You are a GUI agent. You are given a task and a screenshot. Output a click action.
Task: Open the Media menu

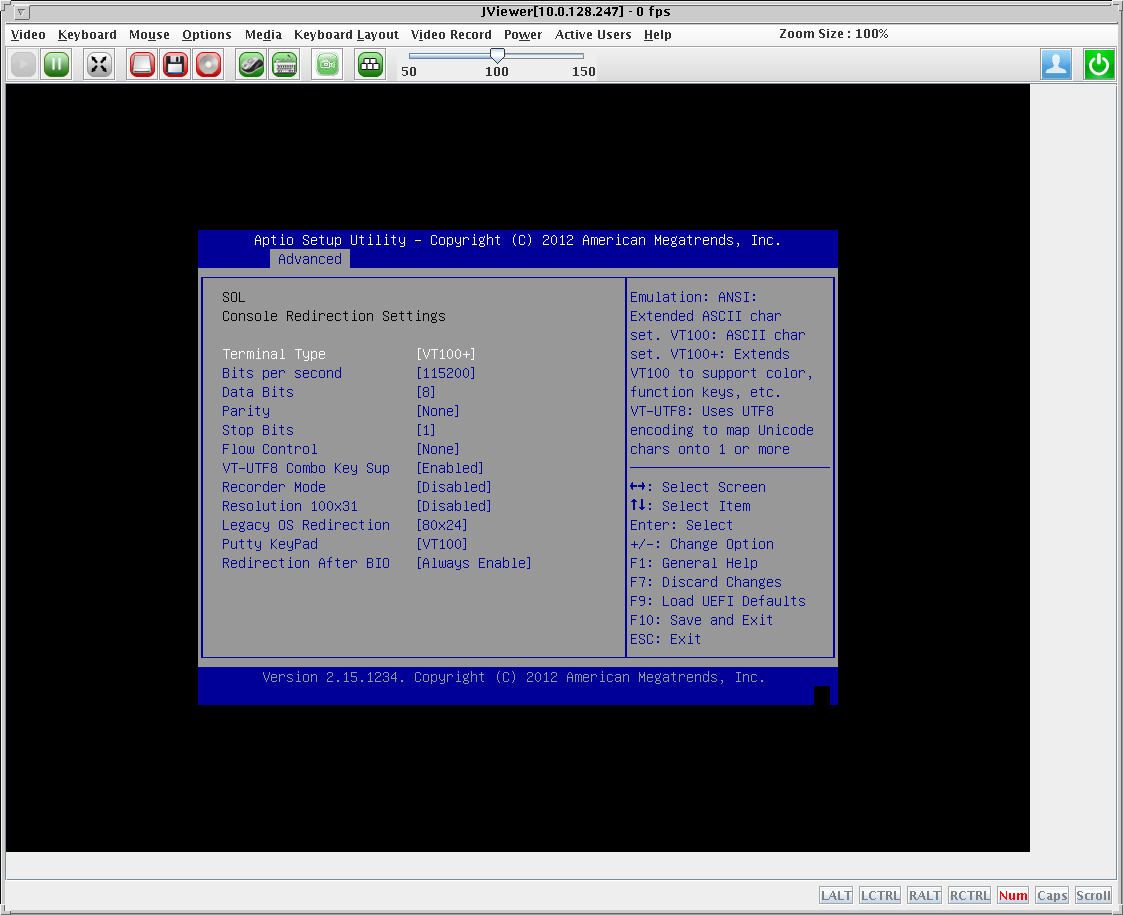click(263, 34)
